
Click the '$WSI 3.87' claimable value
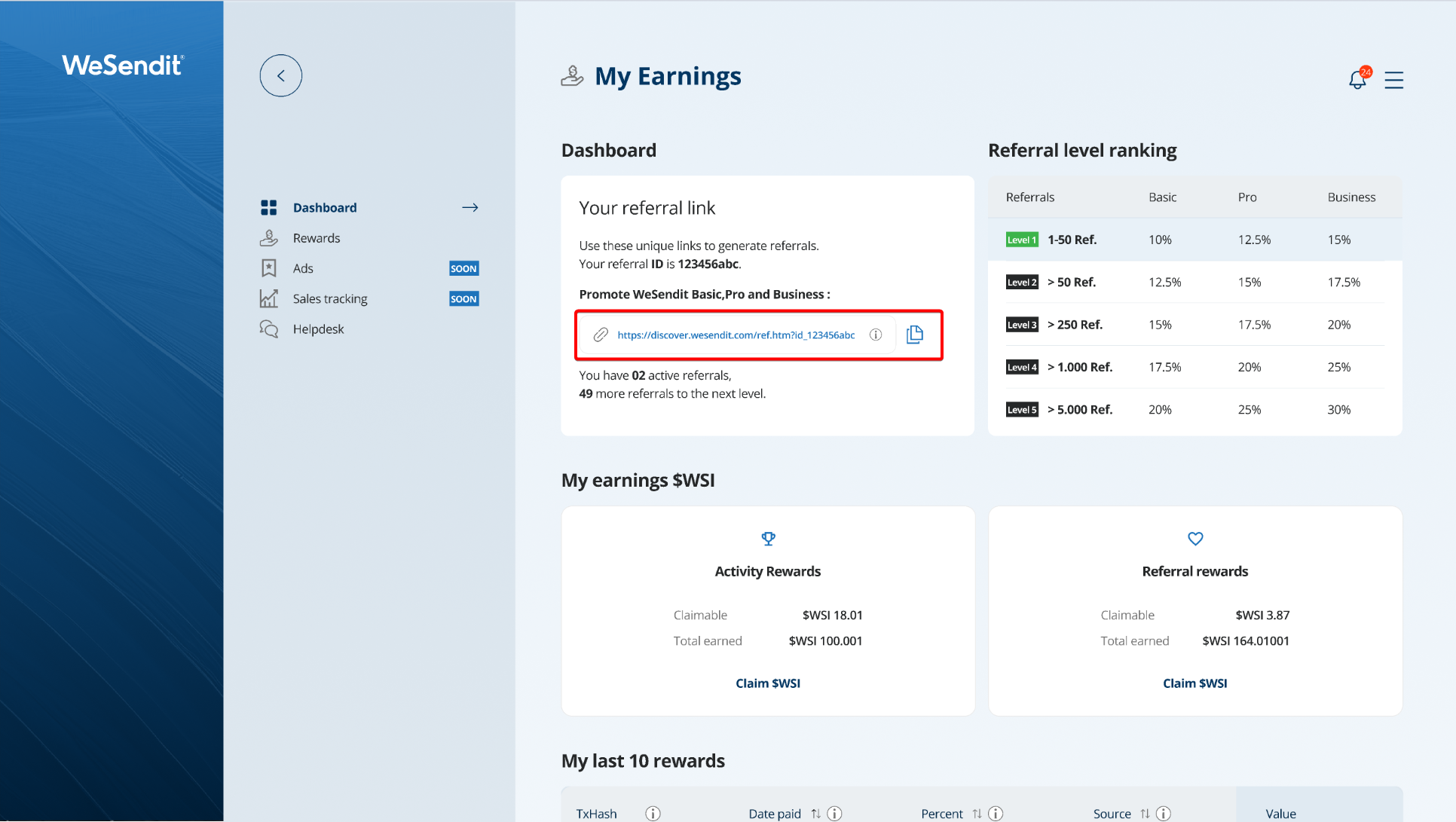1262,616
